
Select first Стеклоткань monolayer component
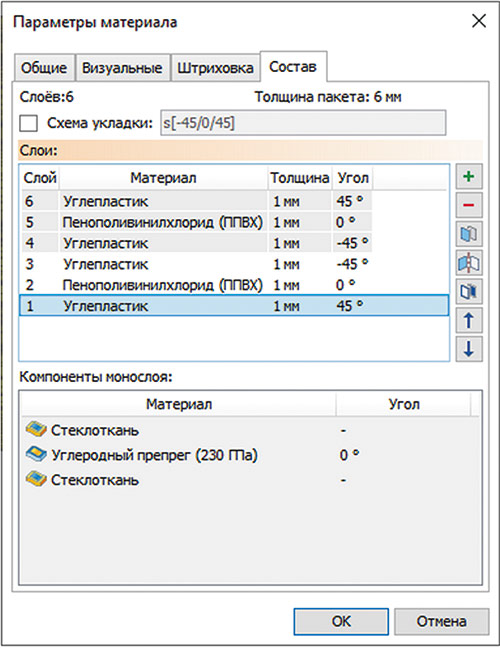[x=83, y=430]
